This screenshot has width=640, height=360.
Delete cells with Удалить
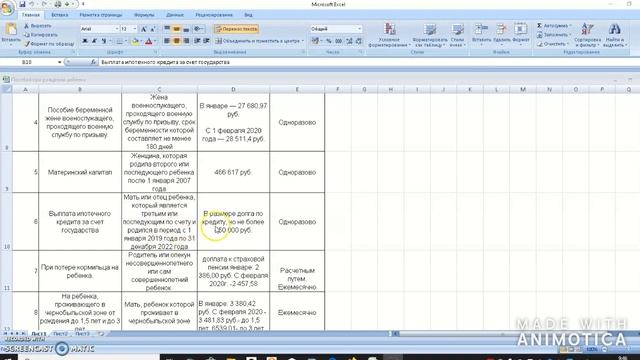coord(502,34)
